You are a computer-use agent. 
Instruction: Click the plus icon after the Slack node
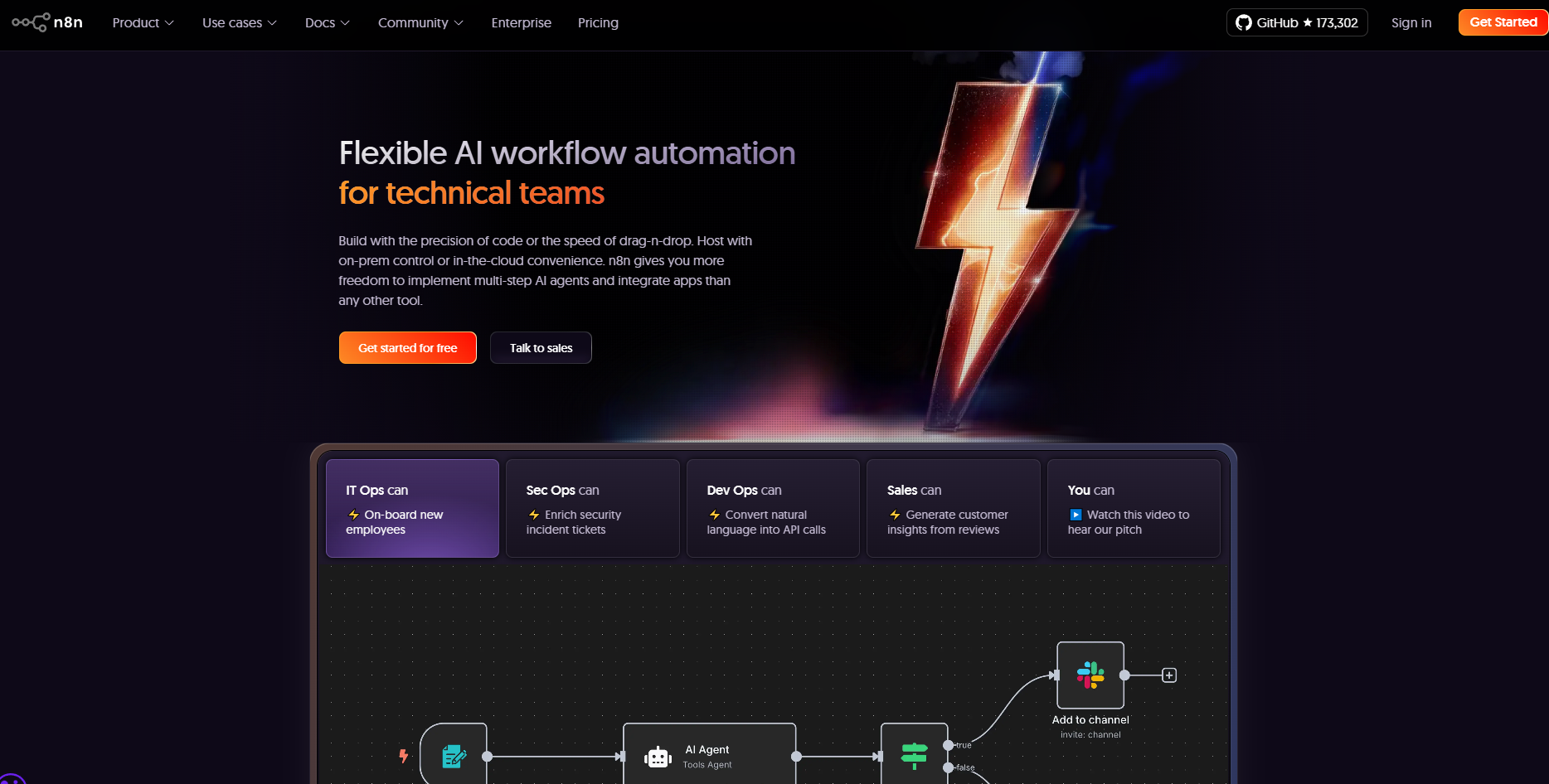[x=1168, y=675]
